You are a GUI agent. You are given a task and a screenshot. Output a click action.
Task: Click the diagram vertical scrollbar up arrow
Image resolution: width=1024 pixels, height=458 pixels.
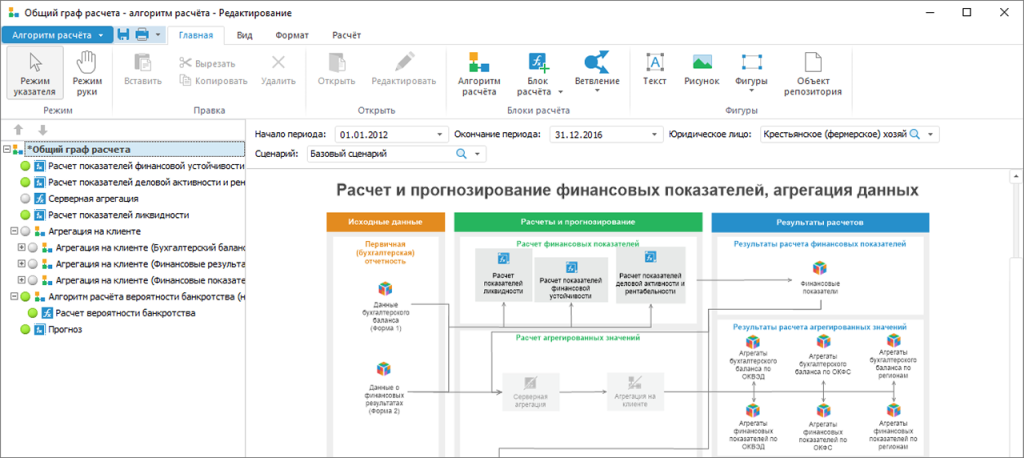(x=1016, y=176)
